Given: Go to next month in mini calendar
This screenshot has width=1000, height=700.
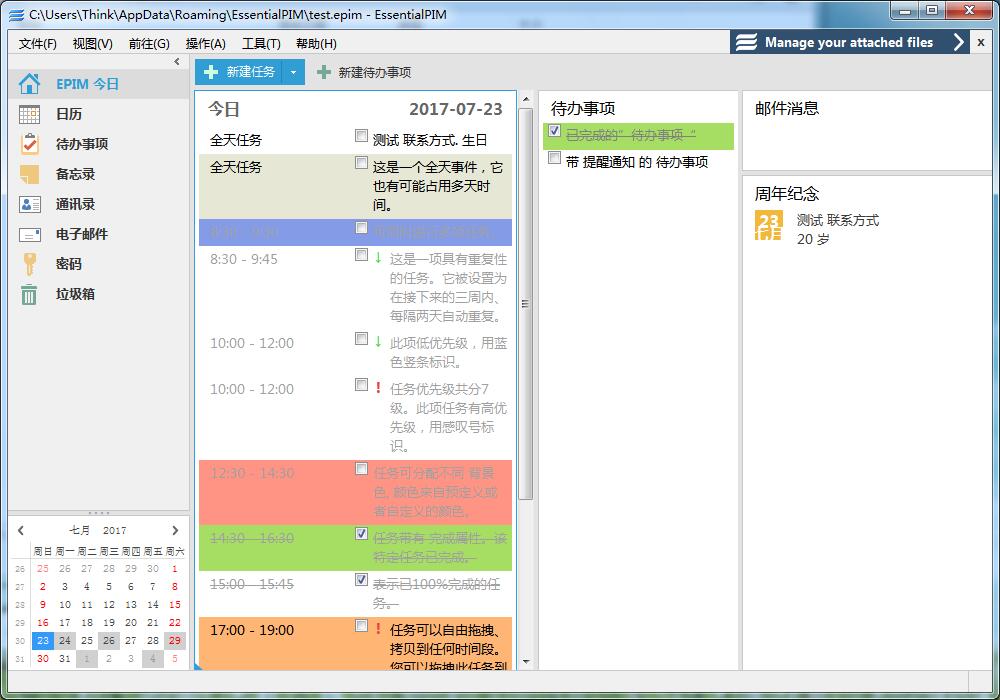Looking at the screenshot, I should 175,530.
